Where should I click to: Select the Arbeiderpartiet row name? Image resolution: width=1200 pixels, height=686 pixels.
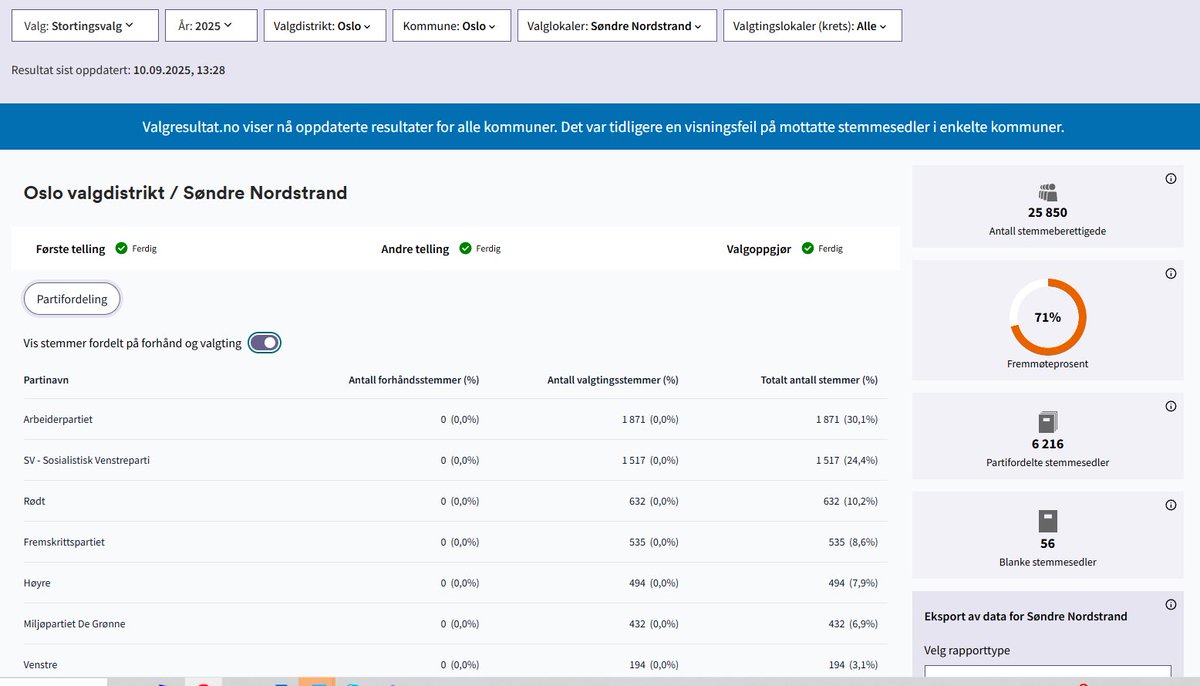(58, 419)
